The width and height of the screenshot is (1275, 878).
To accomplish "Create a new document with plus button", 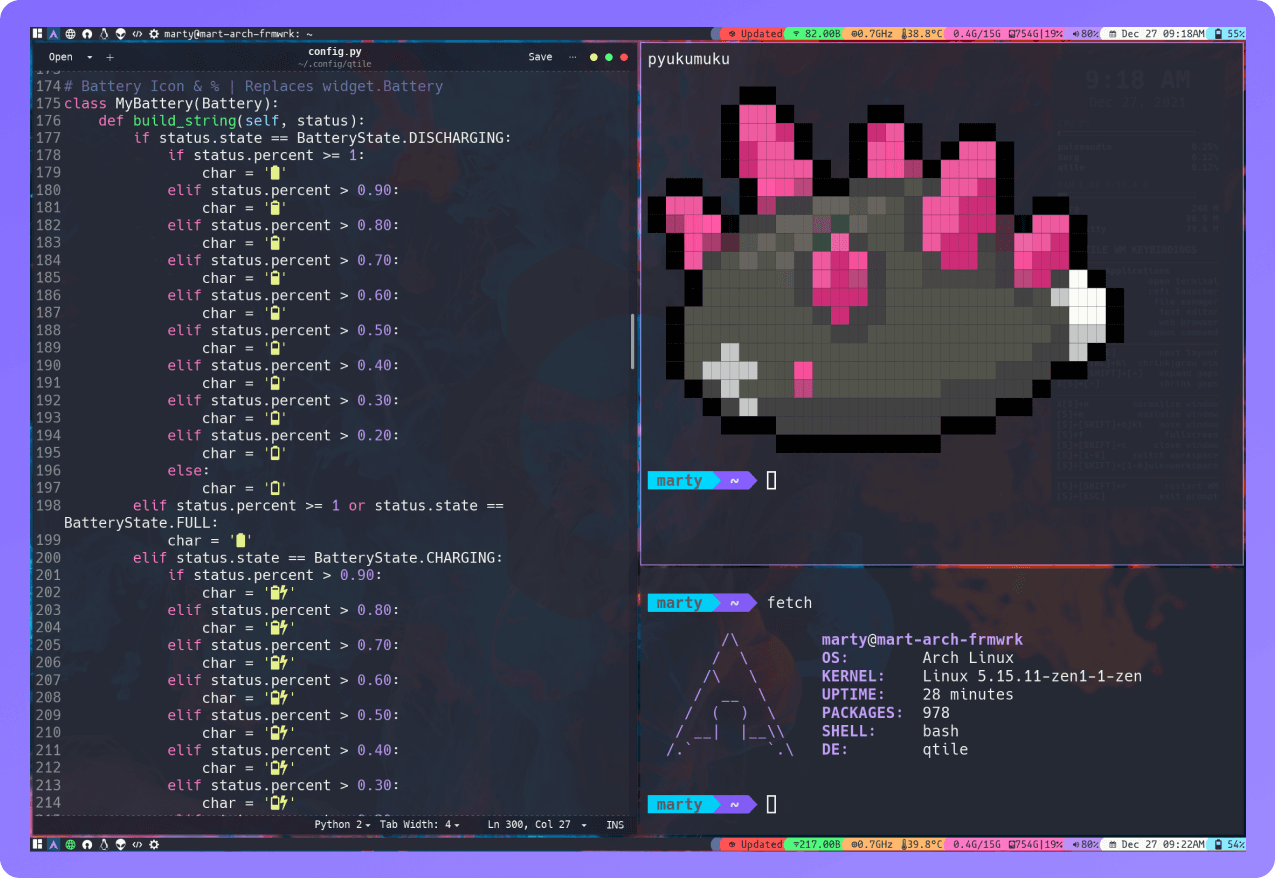I will click(110, 57).
